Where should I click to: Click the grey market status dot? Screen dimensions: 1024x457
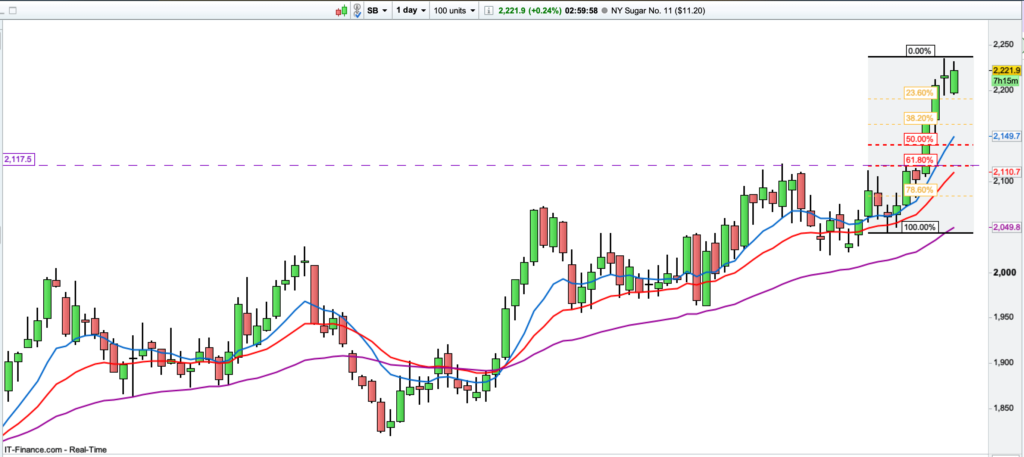604,10
